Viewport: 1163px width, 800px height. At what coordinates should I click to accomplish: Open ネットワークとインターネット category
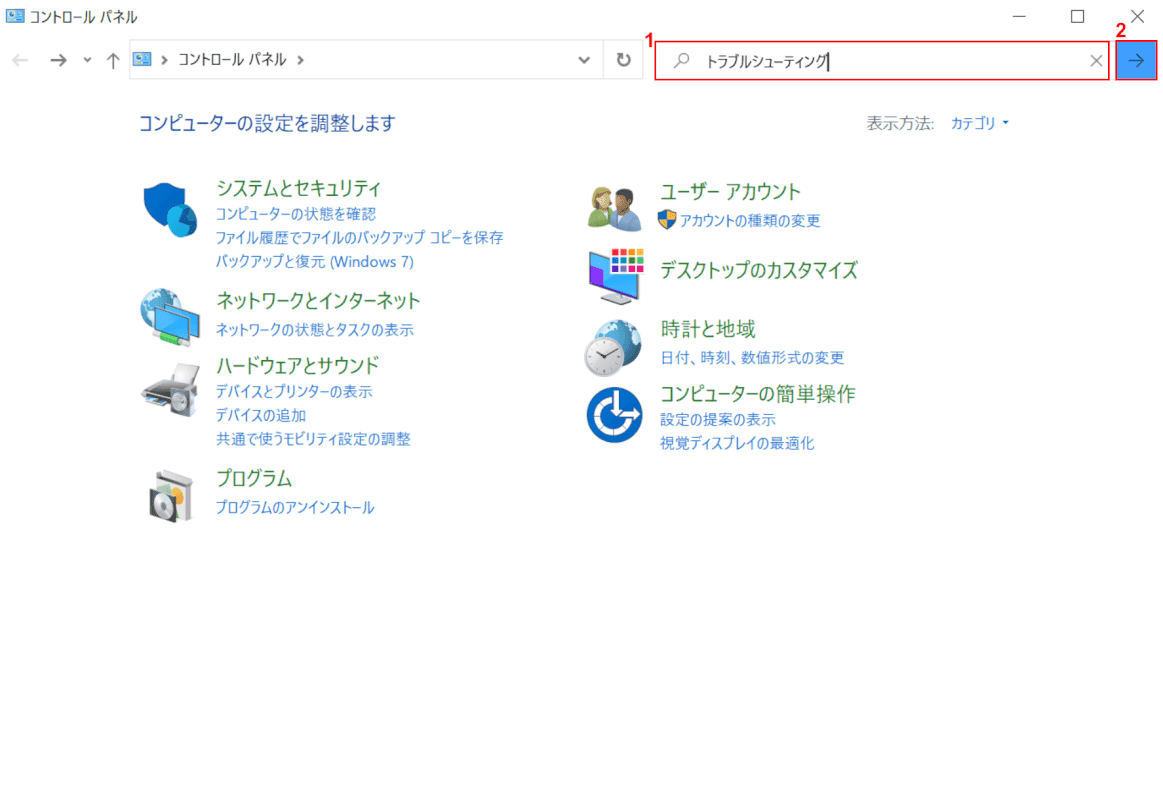pos(318,300)
